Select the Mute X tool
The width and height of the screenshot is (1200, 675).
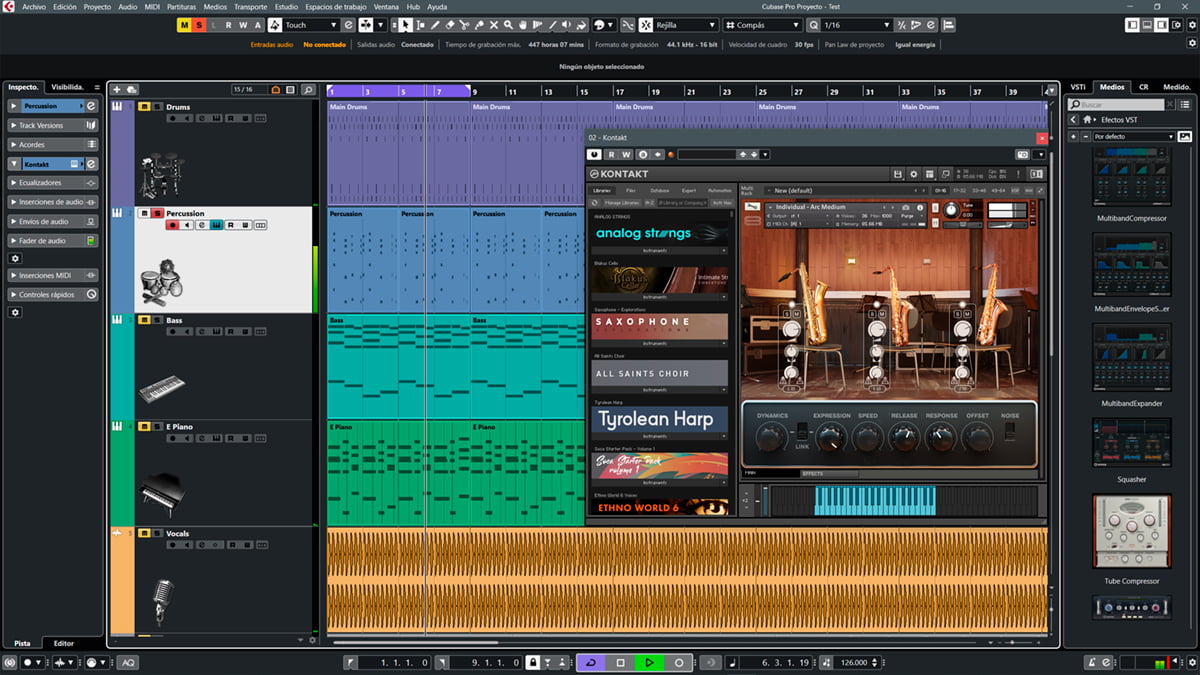point(495,25)
